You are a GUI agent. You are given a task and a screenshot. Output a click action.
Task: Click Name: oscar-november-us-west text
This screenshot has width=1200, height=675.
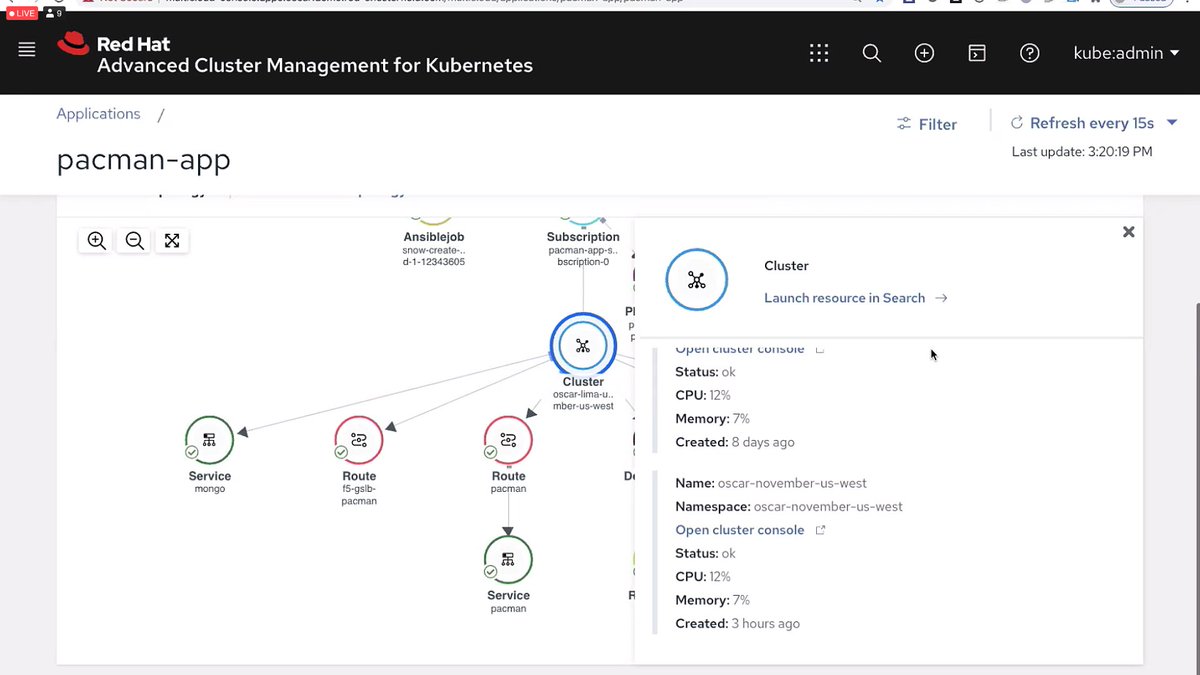[771, 483]
